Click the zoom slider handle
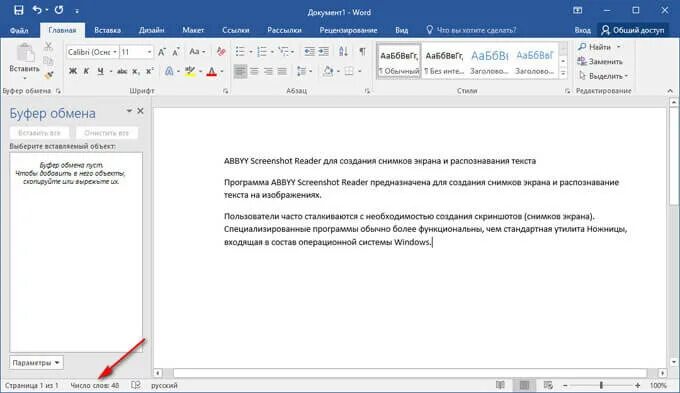Image resolution: width=680 pixels, height=393 pixels. tap(601, 385)
